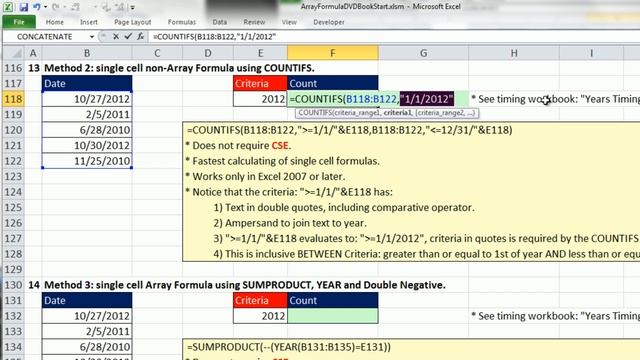Click criteria cell 2012 in row 118
This screenshot has width=640, height=360.
[x=260, y=99]
